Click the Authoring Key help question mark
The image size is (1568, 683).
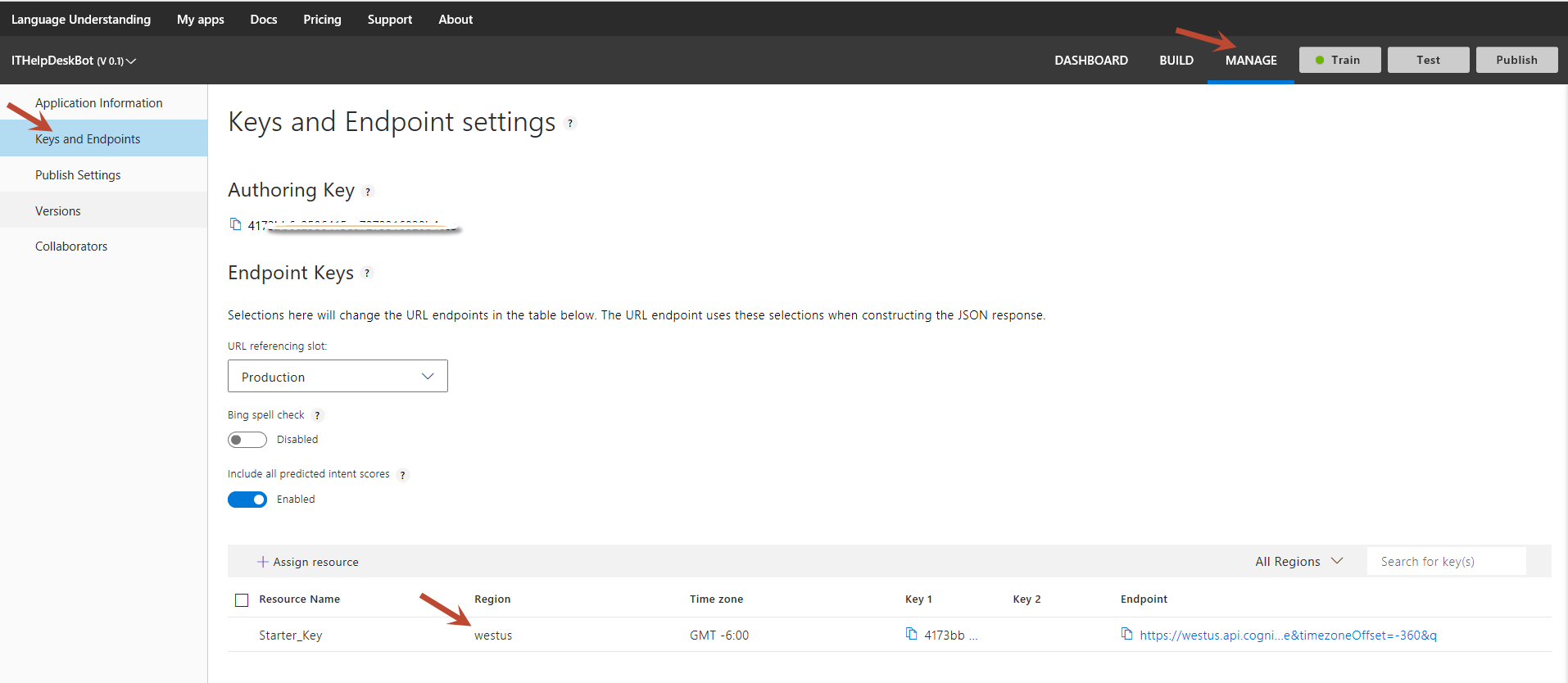point(368,192)
